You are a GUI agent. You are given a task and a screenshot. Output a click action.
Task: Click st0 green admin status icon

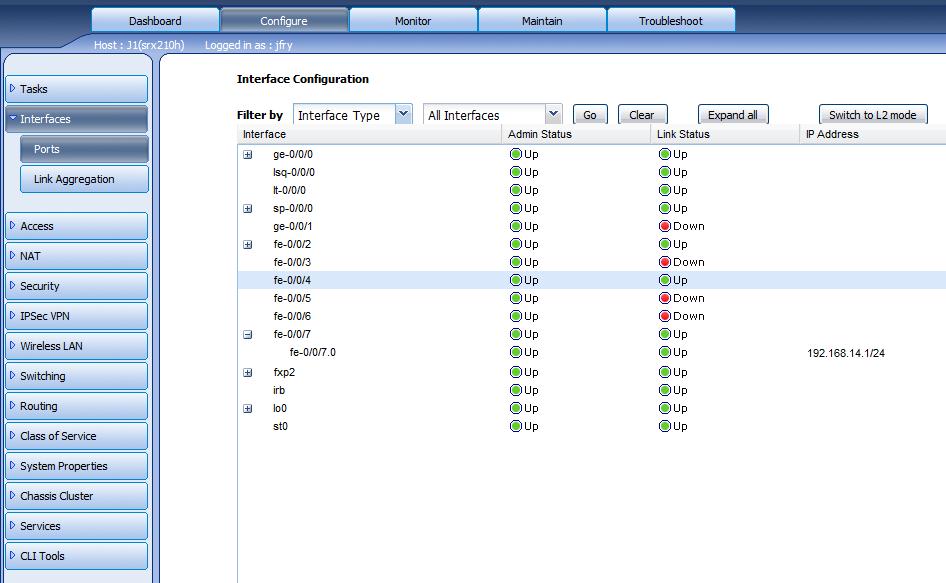click(x=516, y=427)
